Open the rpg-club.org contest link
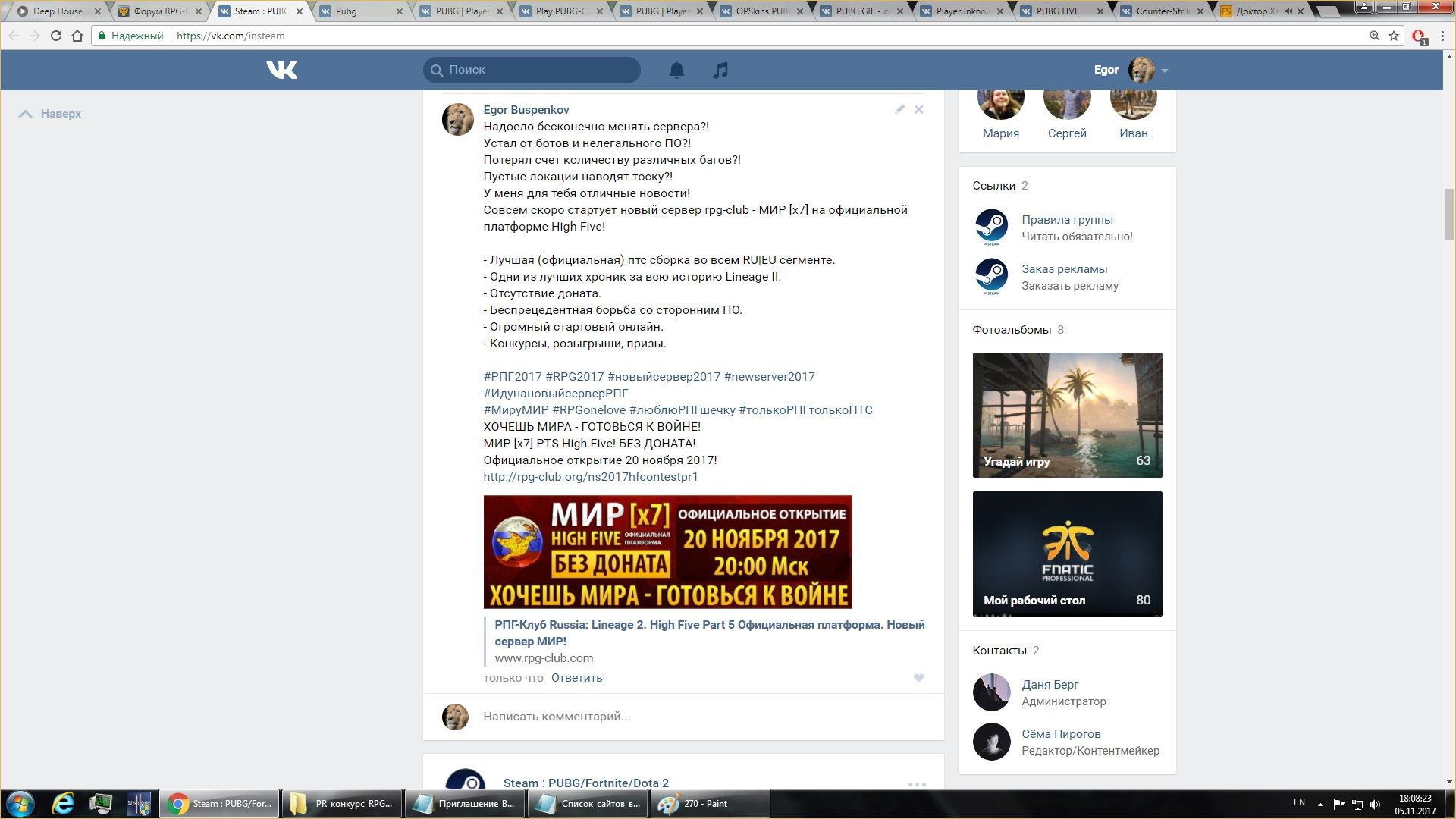This screenshot has width=1456, height=819. (x=590, y=477)
